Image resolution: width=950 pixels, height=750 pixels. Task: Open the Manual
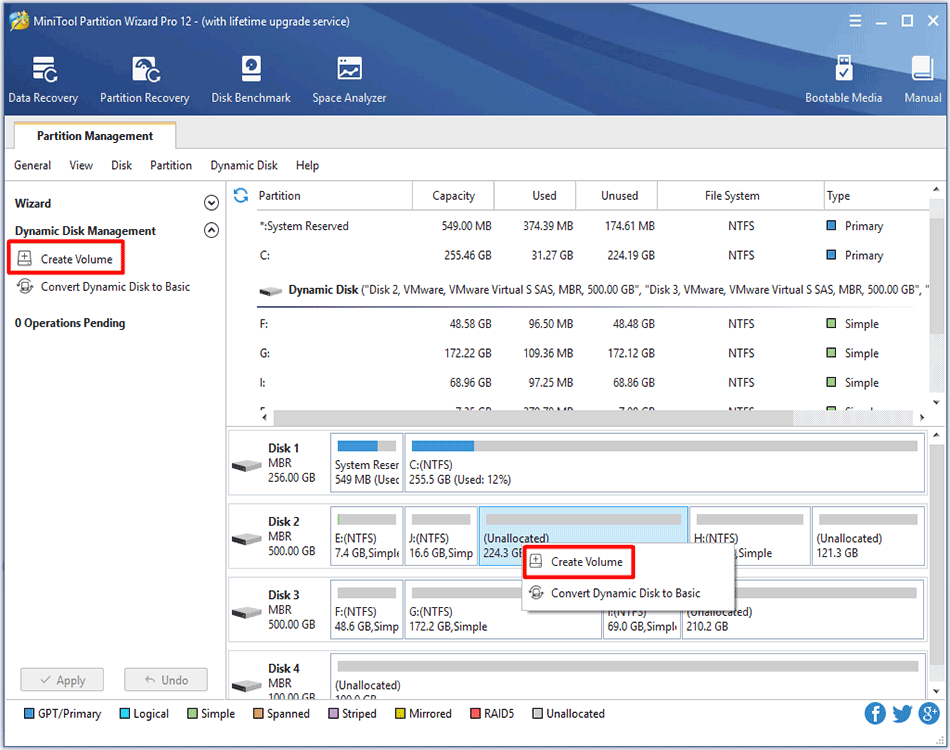[921, 78]
